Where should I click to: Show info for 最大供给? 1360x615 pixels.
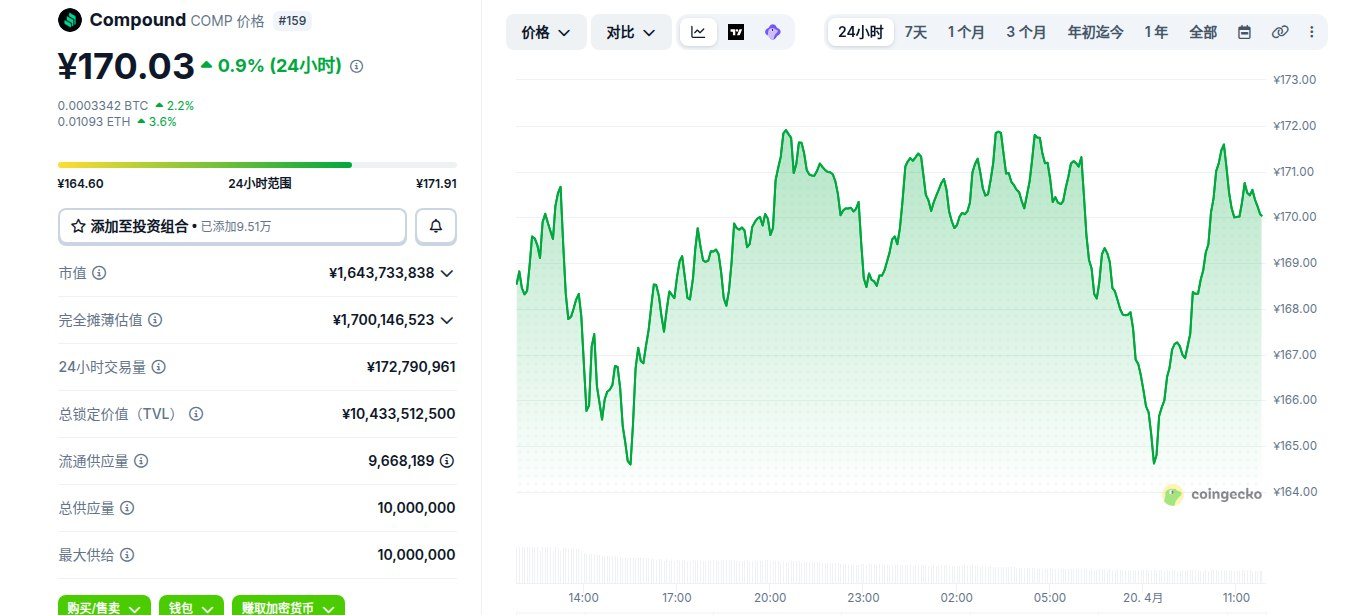pyautogui.click(x=127, y=555)
